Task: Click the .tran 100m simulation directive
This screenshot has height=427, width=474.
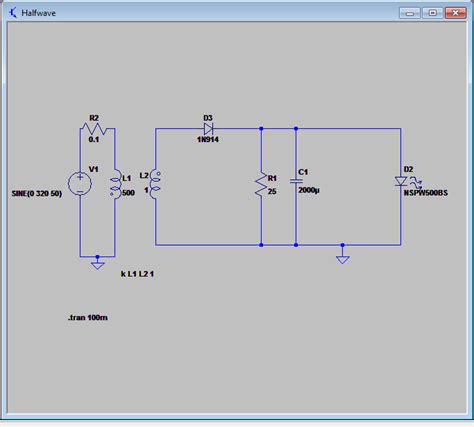Action: [88, 317]
